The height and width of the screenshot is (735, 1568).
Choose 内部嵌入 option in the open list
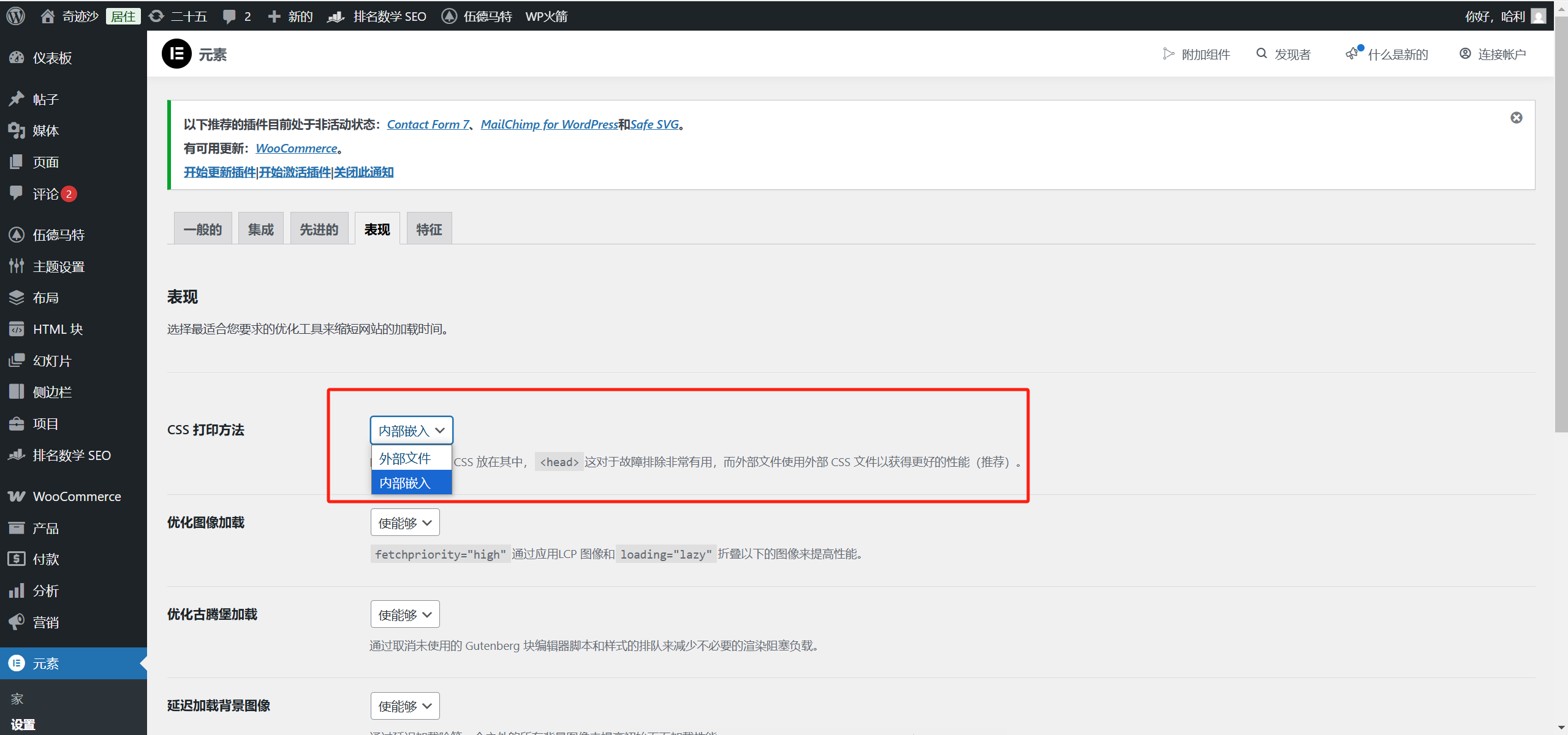click(x=405, y=483)
